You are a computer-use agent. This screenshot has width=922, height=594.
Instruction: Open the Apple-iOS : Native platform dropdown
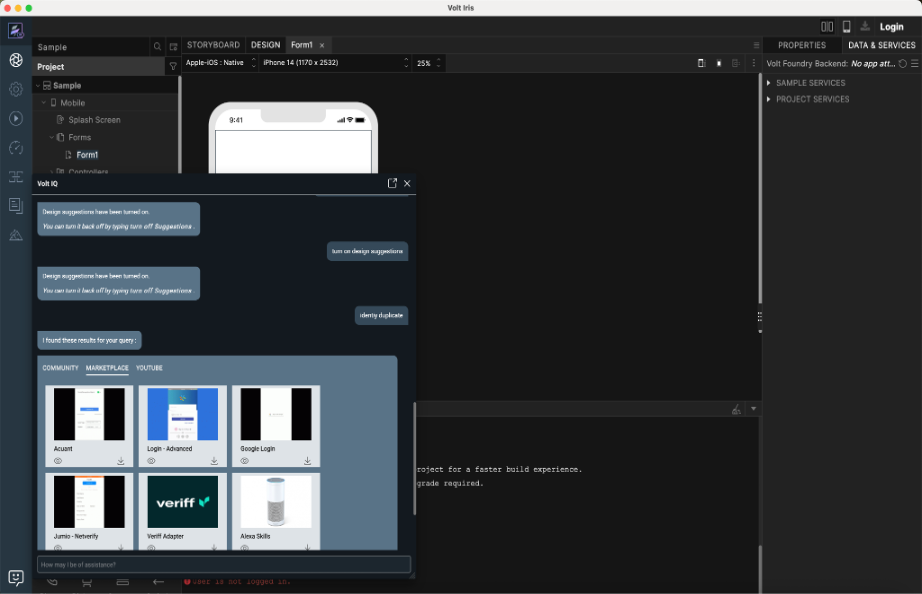click(x=217, y=63)
